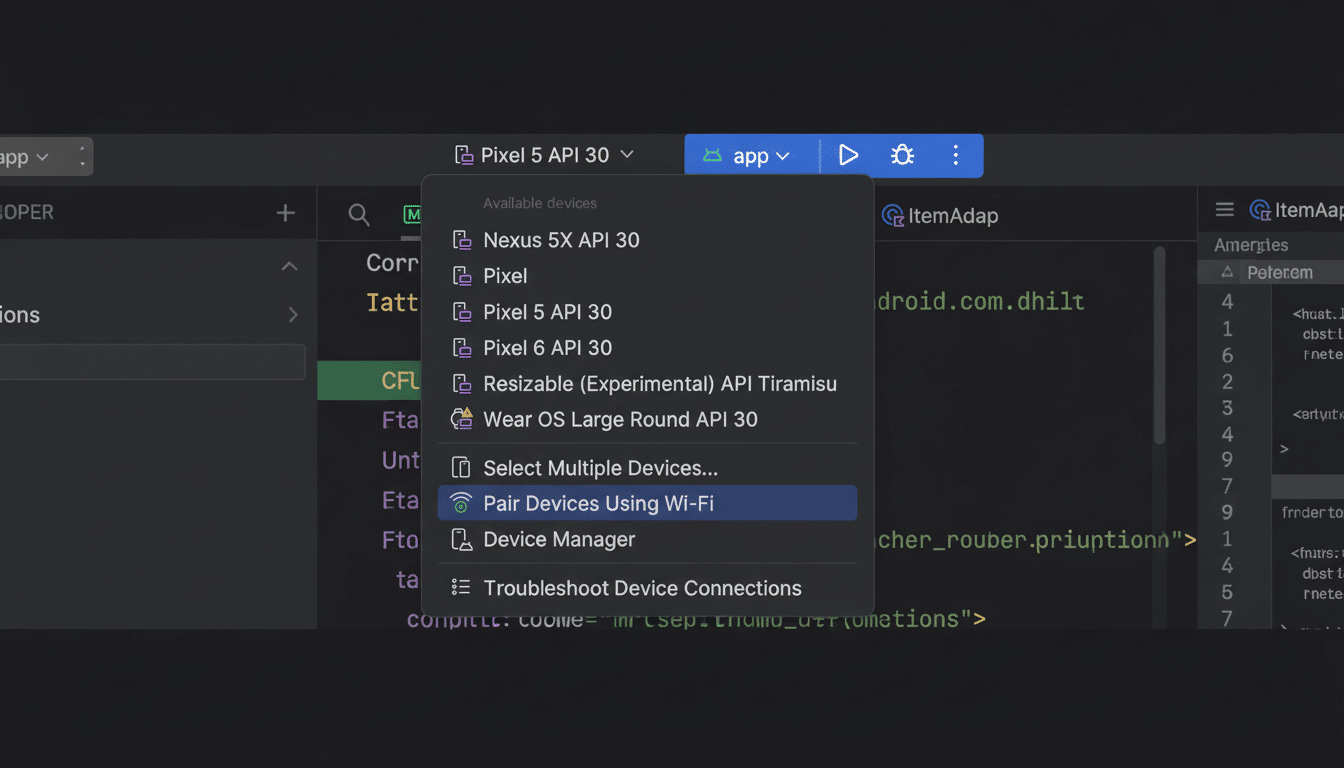Expand the side panel right chevron

(x=293, y=315)
